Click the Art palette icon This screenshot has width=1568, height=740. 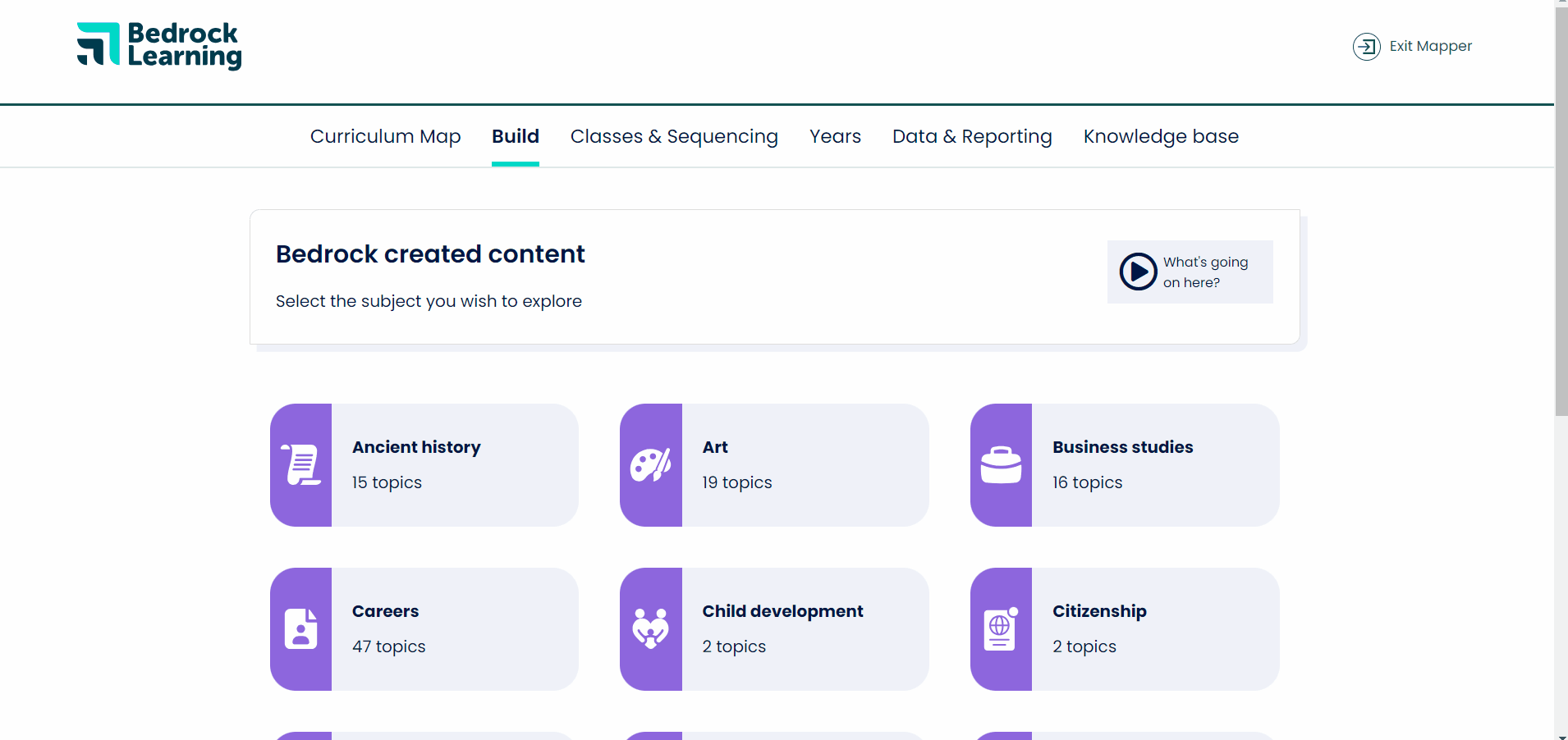(x=651, y=465)
